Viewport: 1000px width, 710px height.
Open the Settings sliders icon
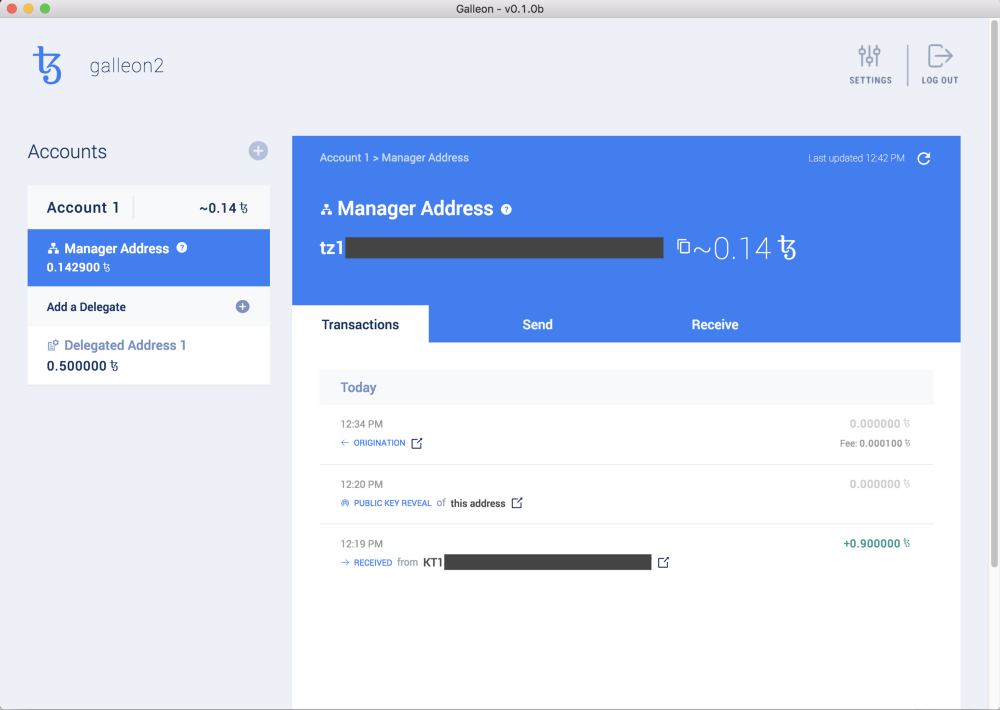click(869, 56)
